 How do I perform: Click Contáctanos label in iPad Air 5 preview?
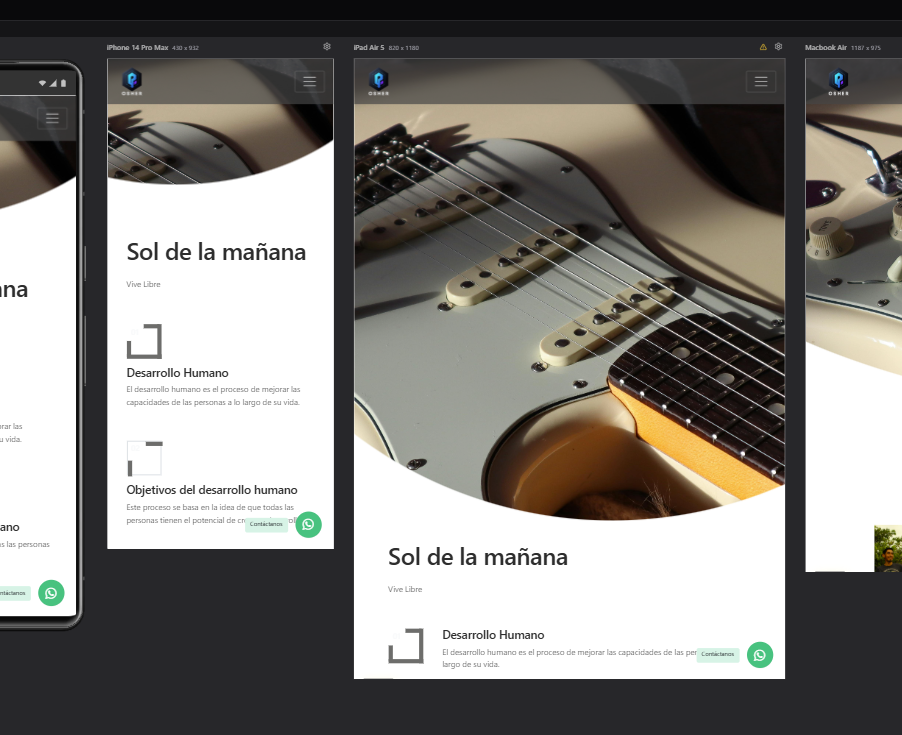click(717, 654)
